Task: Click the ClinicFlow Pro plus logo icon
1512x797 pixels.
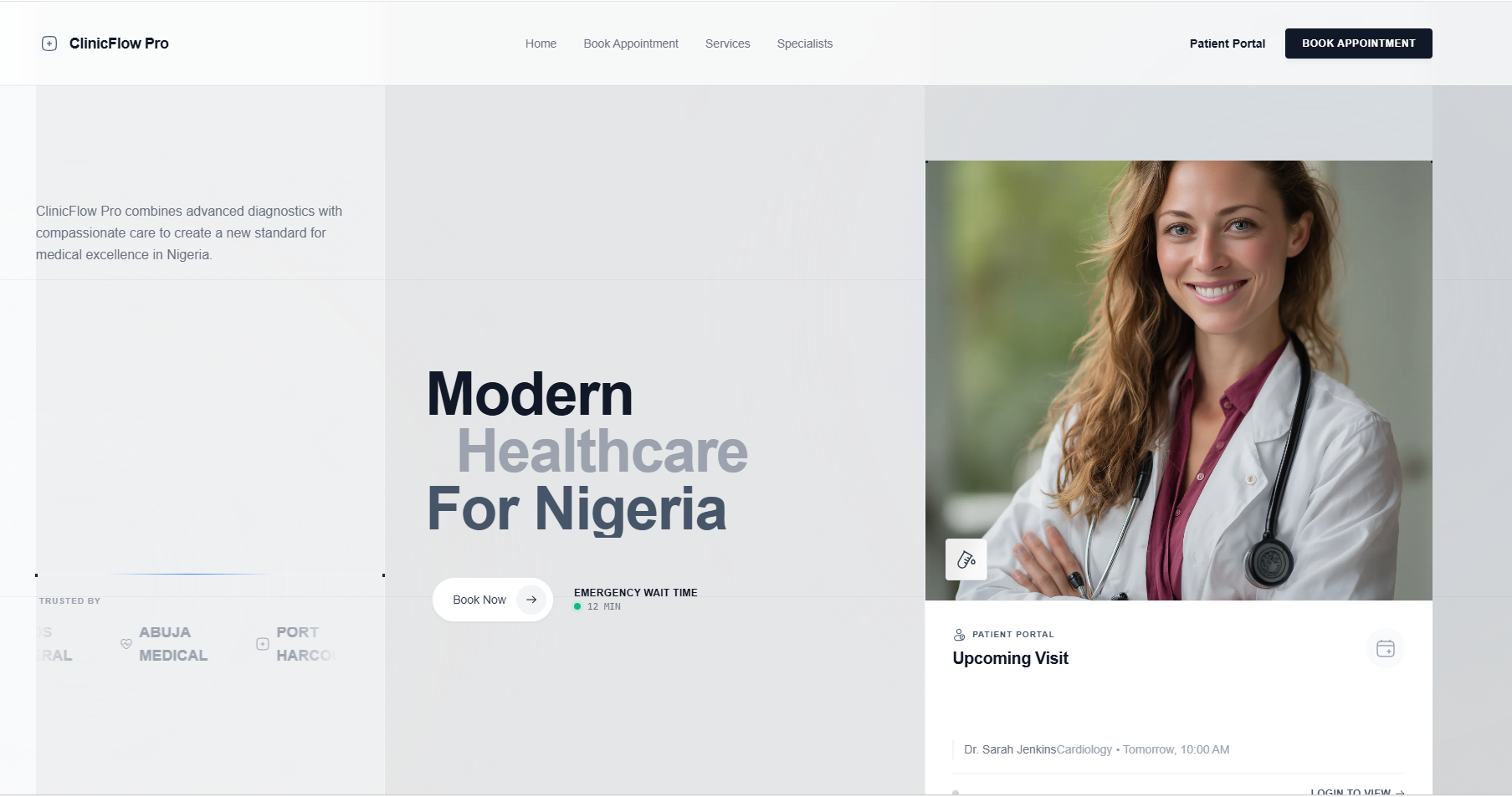Action: [49, 43]
